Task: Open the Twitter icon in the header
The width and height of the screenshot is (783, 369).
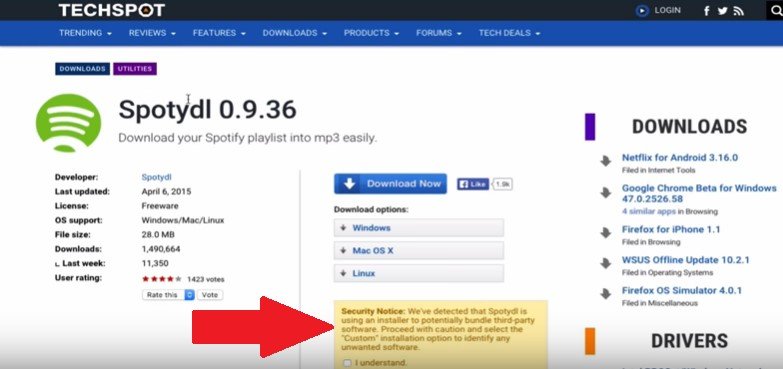Action: pos(722,11)
